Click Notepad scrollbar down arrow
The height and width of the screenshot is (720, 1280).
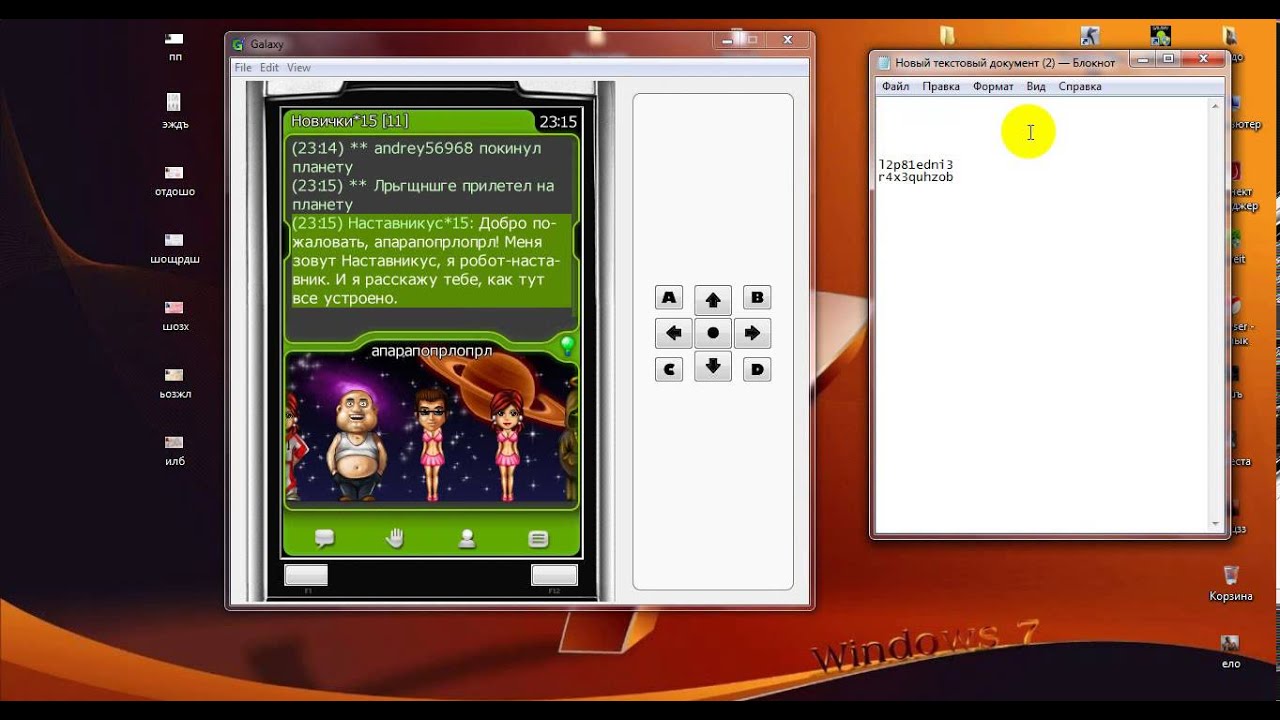[x=1217, y=524]
